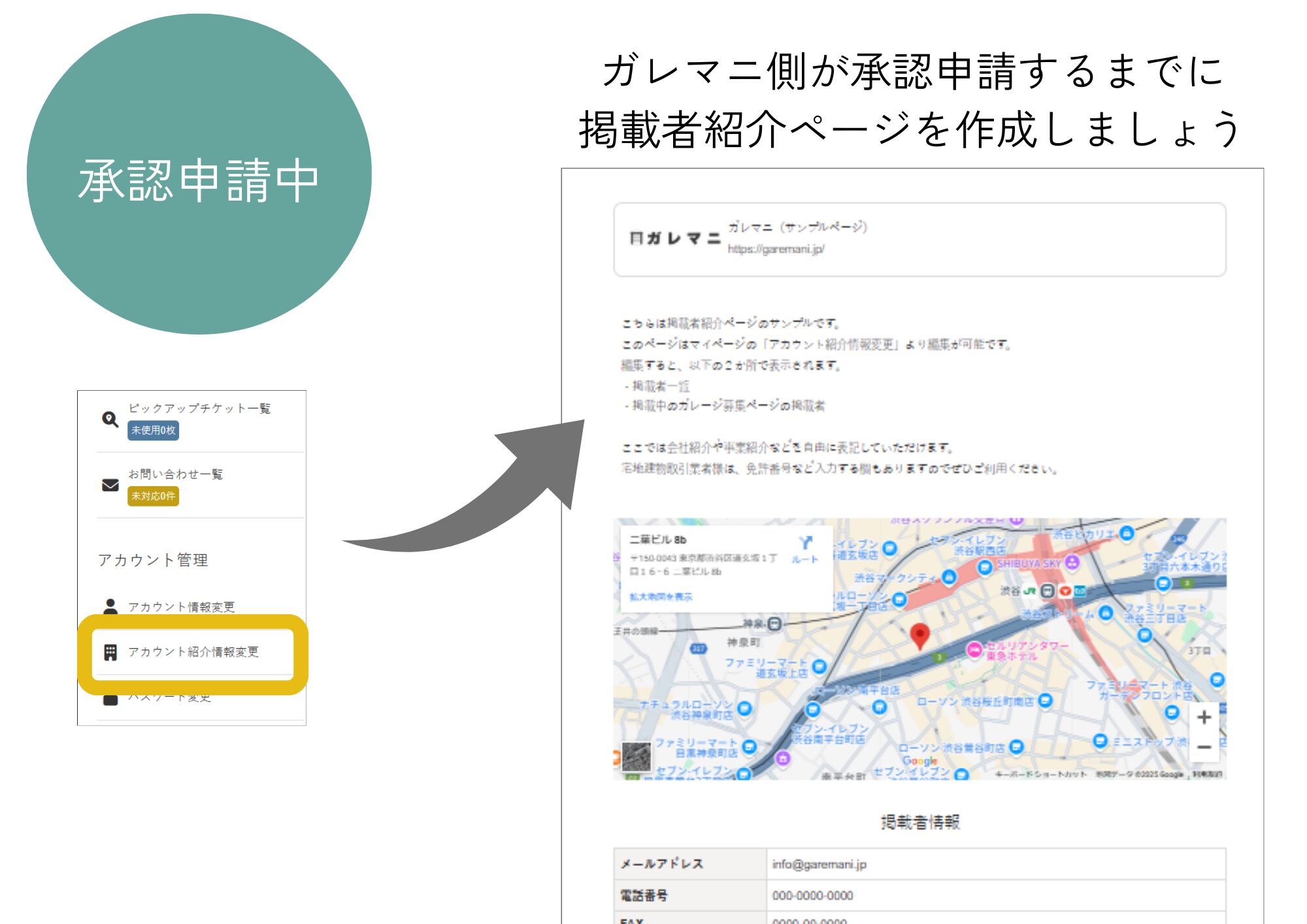Open アカウント情報変更 menu item
The width and height of the screenshot is (1307, 924).
click(181, 607)
